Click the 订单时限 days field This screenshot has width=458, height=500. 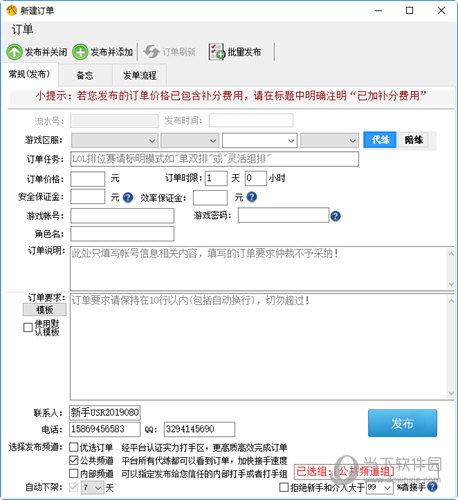(216, 178)
